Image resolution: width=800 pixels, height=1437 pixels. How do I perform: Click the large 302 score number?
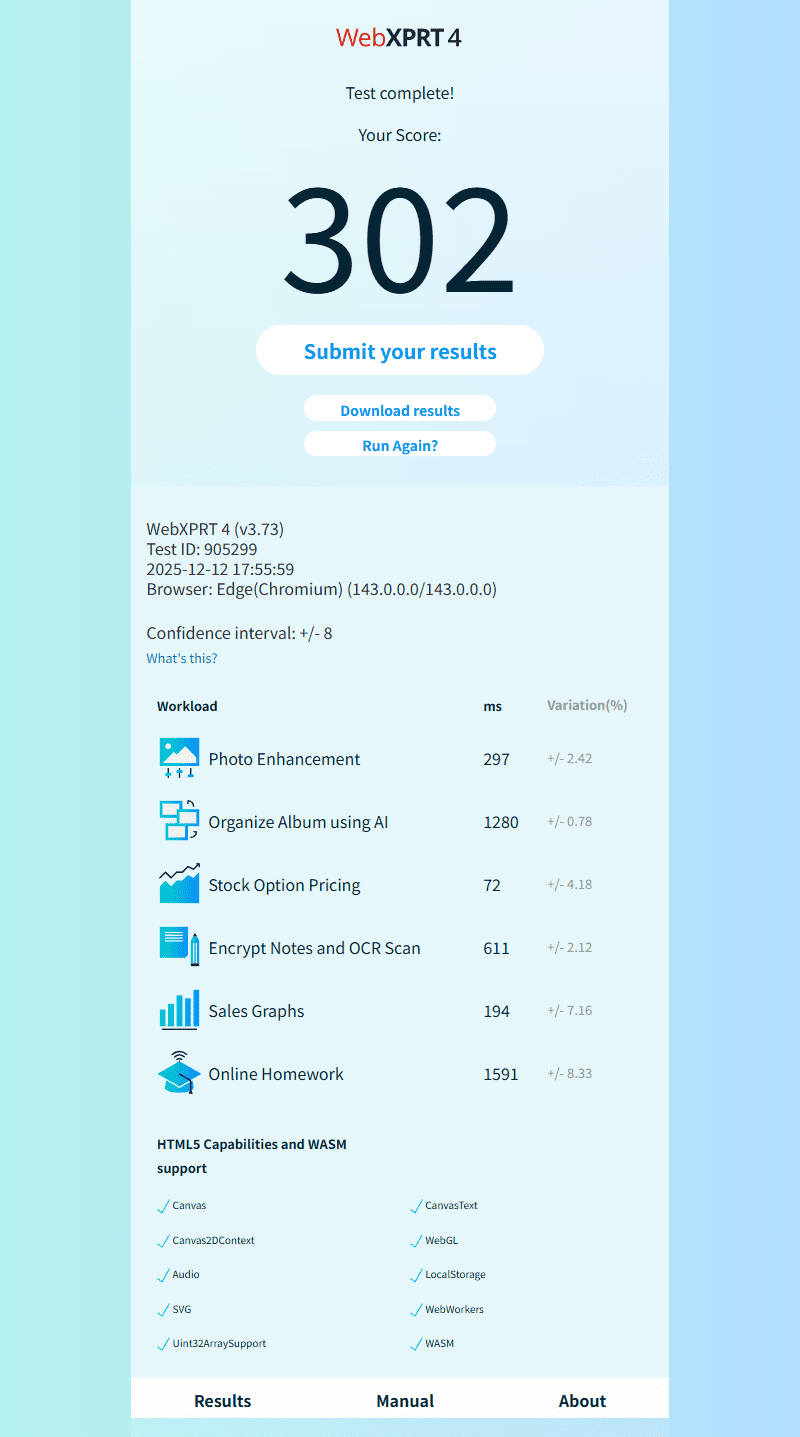pyautogui.click(x=399, y=242)
